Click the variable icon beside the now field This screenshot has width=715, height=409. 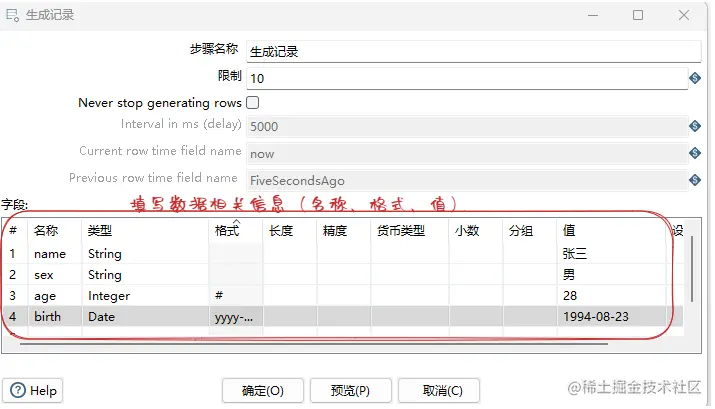click(695, 153)
